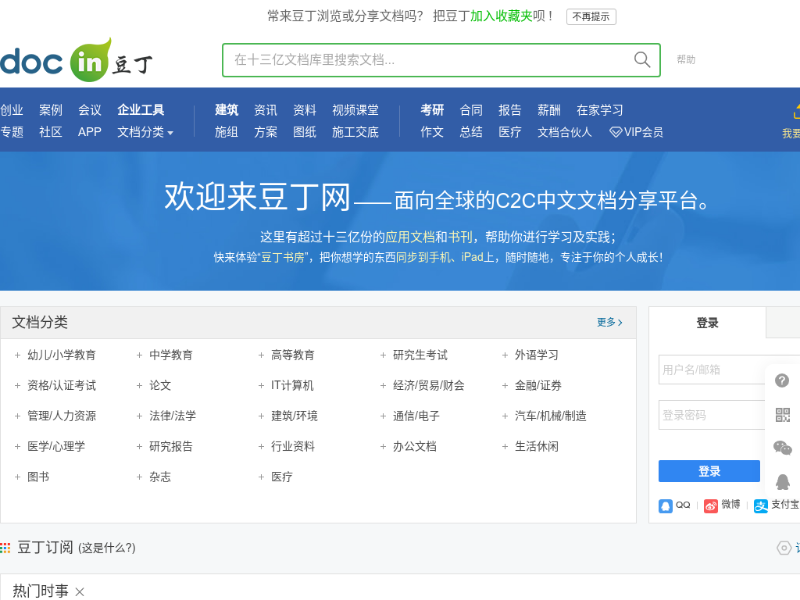Viewport: 800px width, 600px height.
Task: Click the colorful grid icon beside 豆丁订阅
Action: 5,548
